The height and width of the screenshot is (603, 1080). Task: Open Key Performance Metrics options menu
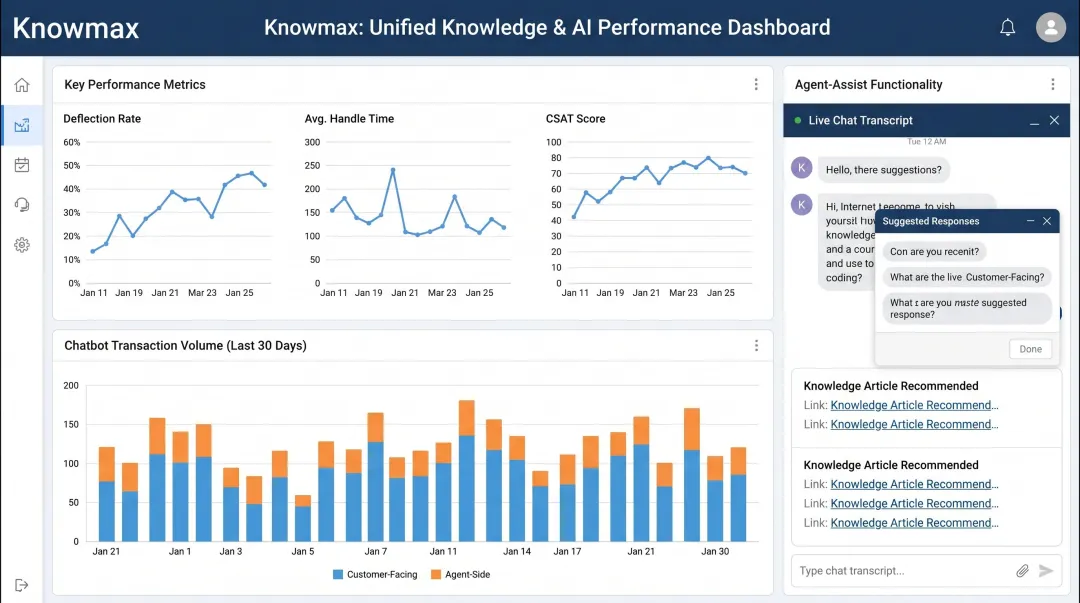pyautogui.click(x=756, y=85)
